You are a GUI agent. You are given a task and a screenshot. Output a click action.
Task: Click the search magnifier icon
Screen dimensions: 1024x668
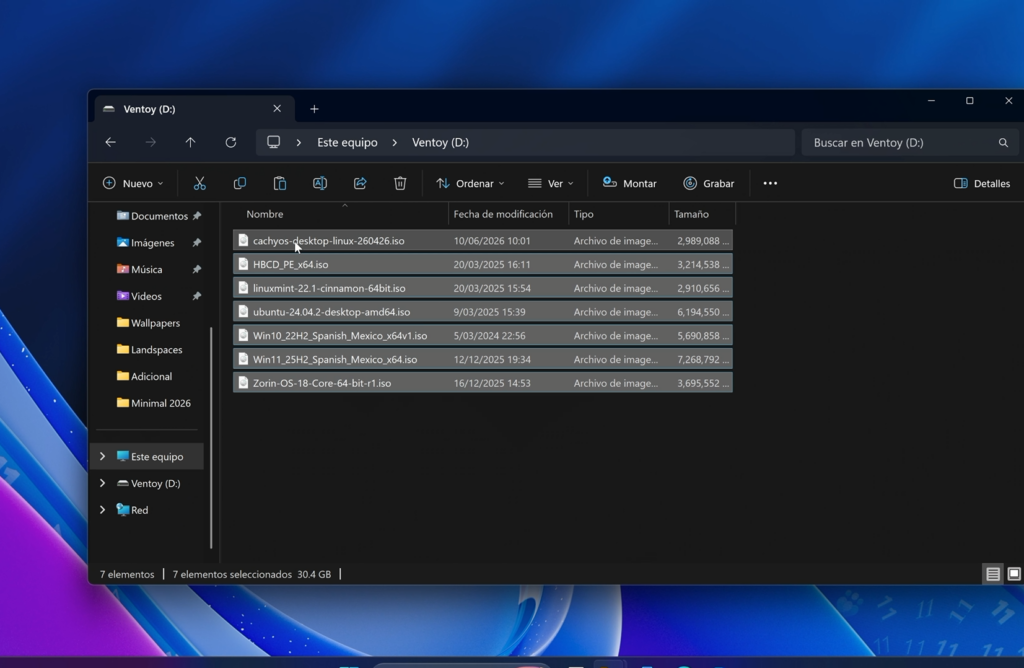(x=1003, y=142)
